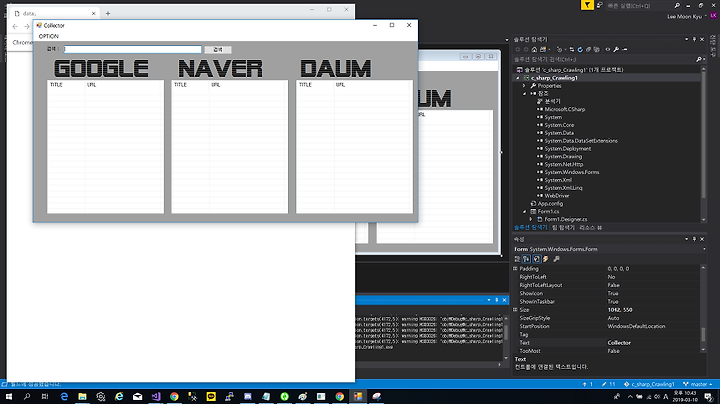Viewport: 720px width, 404px height.
Task: Switch to 팀 탐색기 tab
Action: (563, 227)
